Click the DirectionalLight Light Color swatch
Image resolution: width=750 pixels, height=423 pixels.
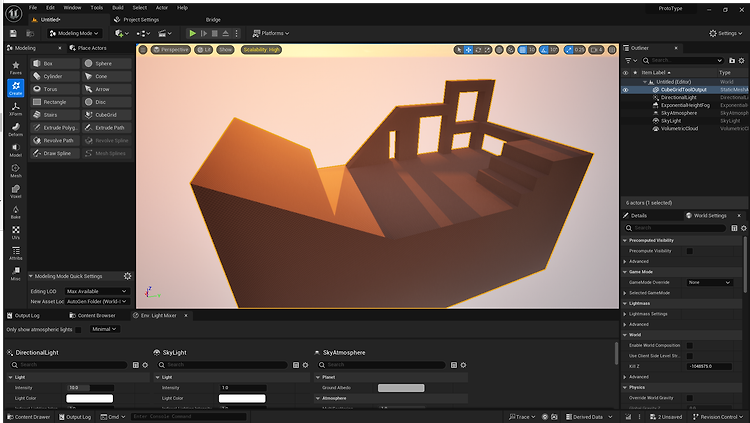[x=89, y=399]
